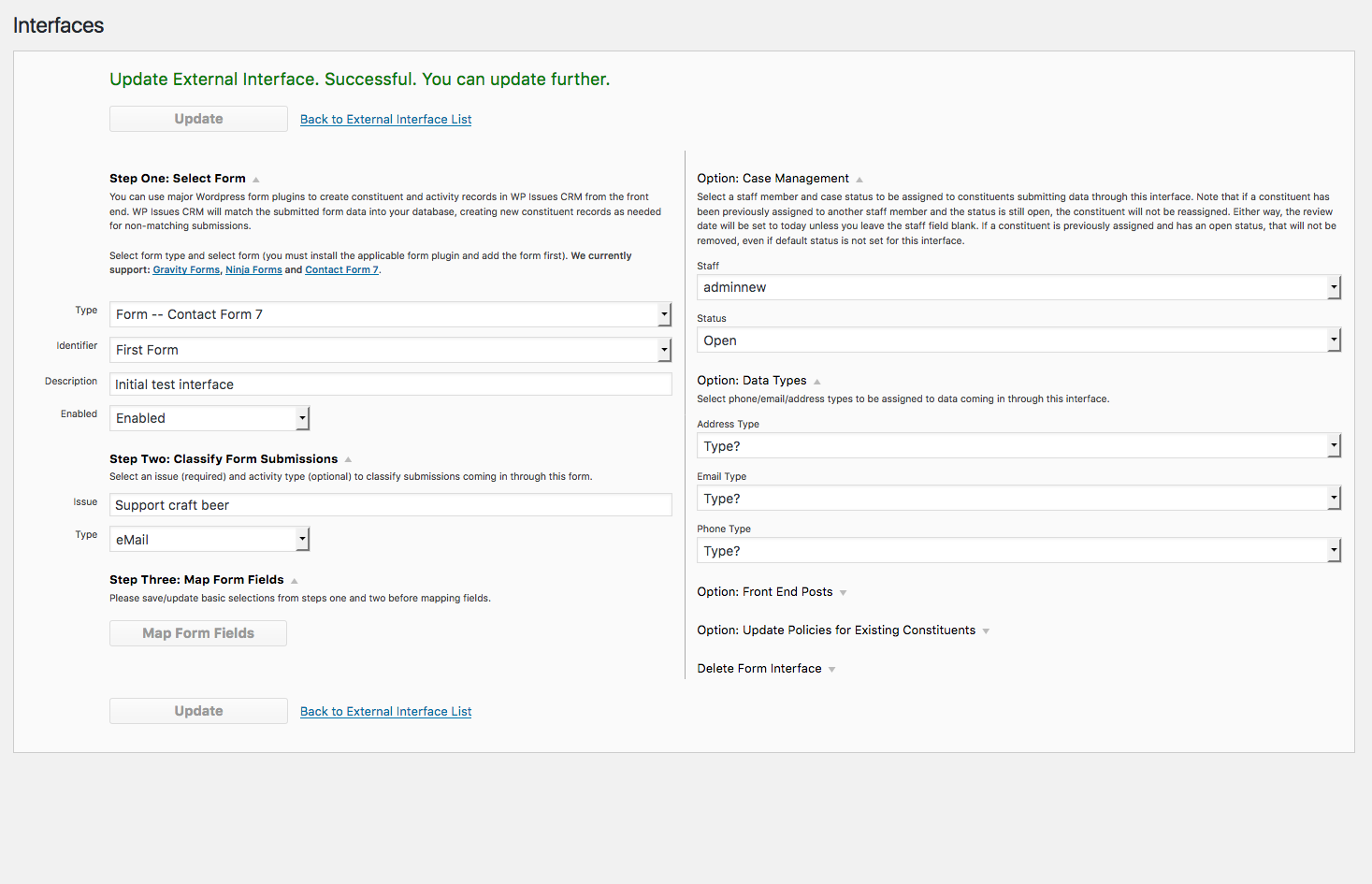Open the Email Type dropdown

pos(1018,499)
